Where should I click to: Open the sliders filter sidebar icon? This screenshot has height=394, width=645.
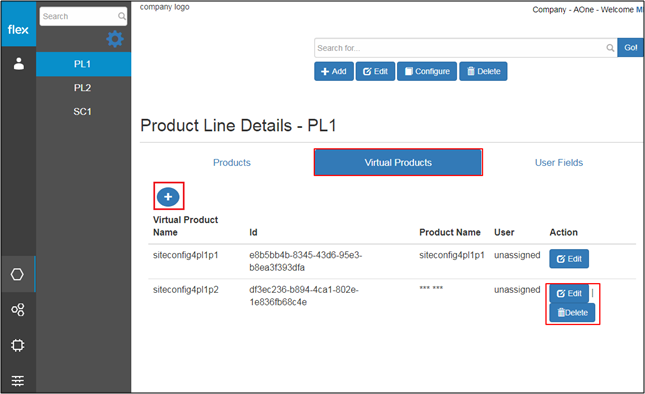(x=18, y=380)
